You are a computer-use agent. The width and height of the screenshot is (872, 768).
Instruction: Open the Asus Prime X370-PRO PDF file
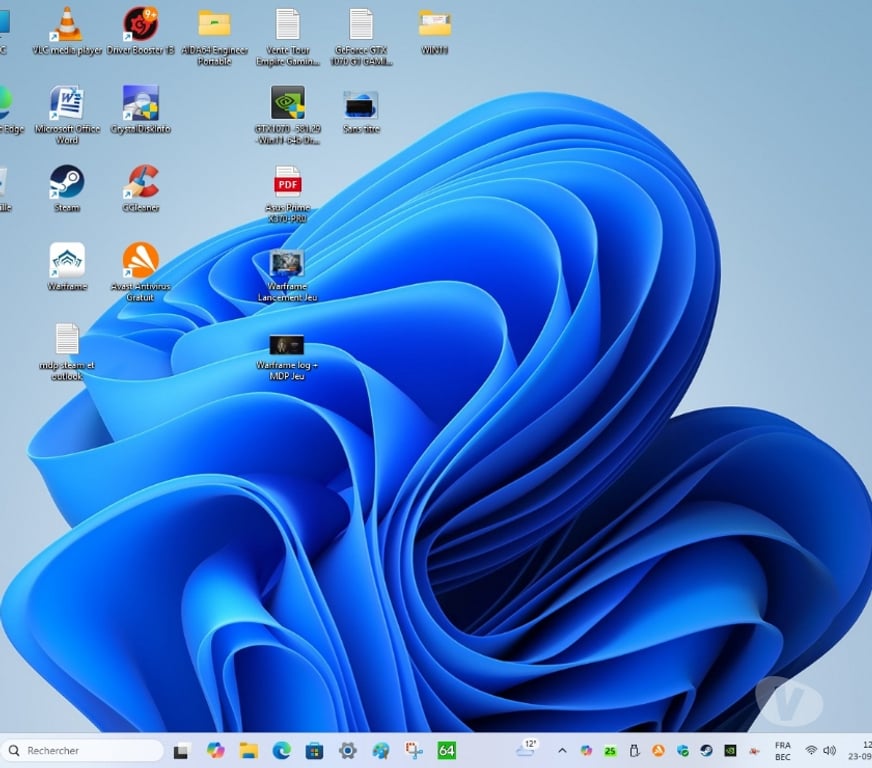pos(288,182)
